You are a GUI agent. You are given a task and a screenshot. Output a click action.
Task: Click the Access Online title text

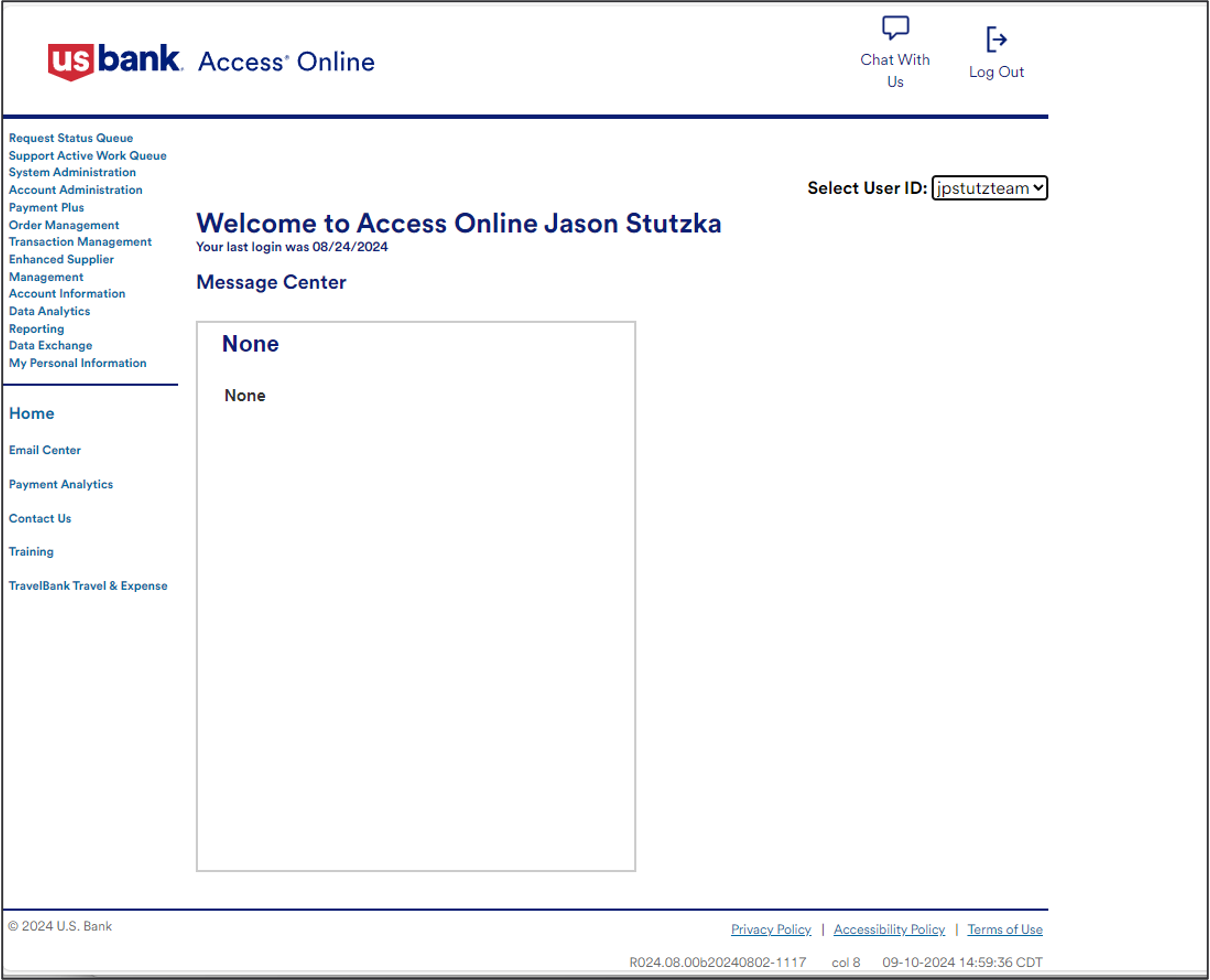(286, 62)
